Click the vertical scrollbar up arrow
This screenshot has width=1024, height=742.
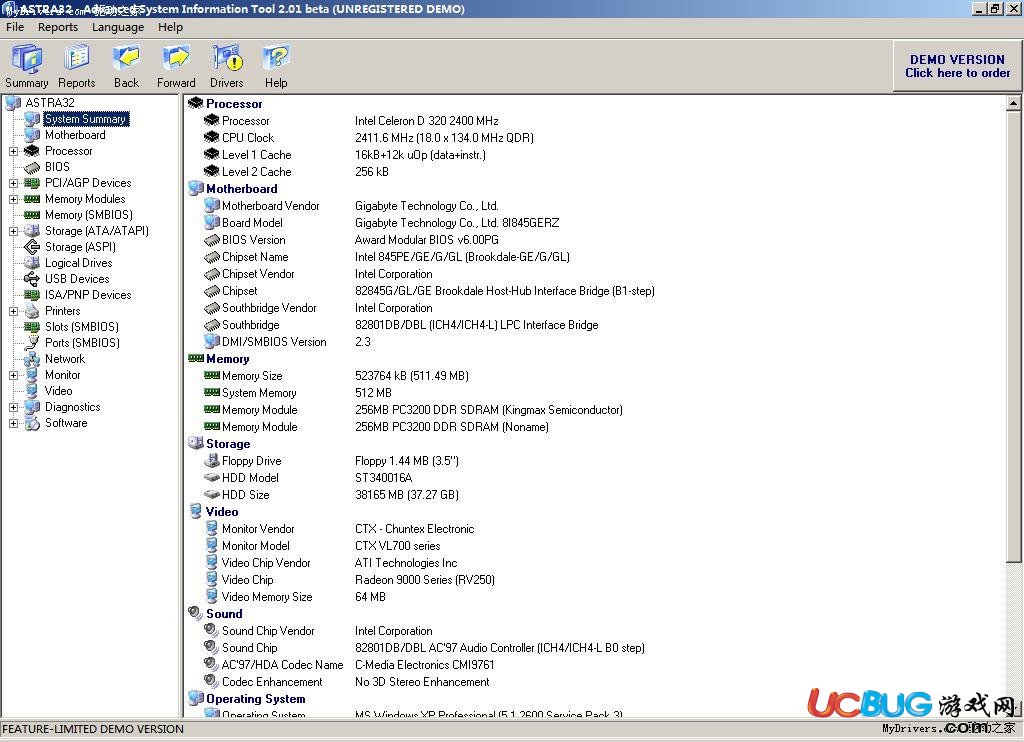(1013, 103)
